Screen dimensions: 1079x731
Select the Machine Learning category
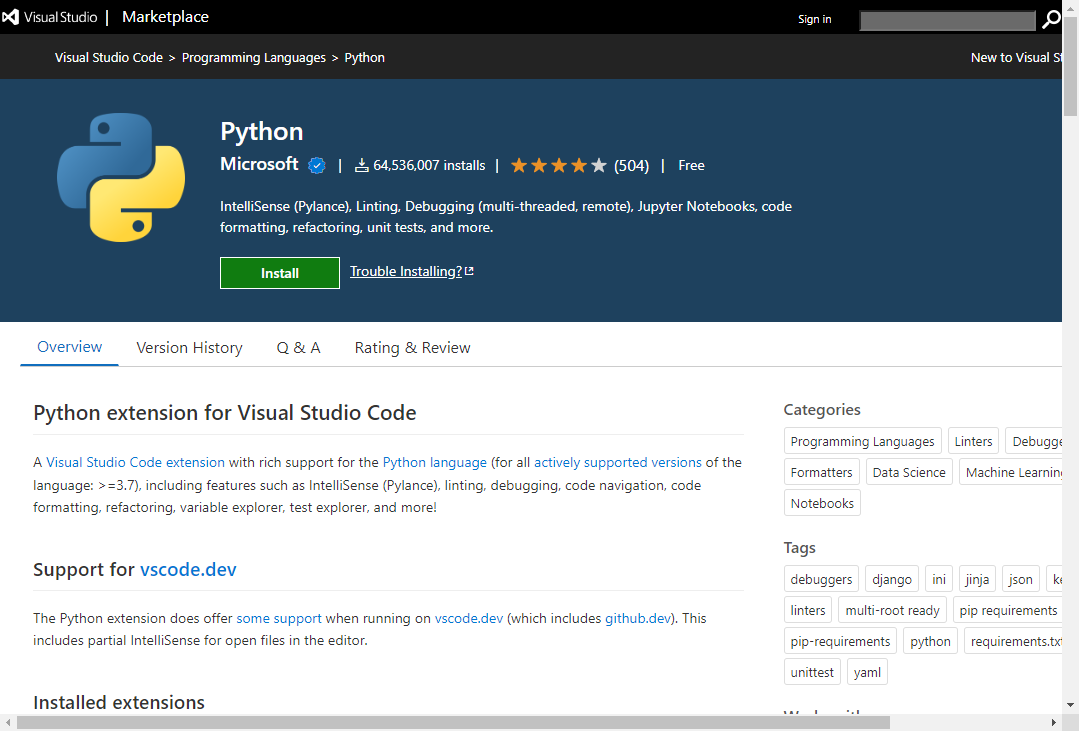click(x=1011, y=472)
